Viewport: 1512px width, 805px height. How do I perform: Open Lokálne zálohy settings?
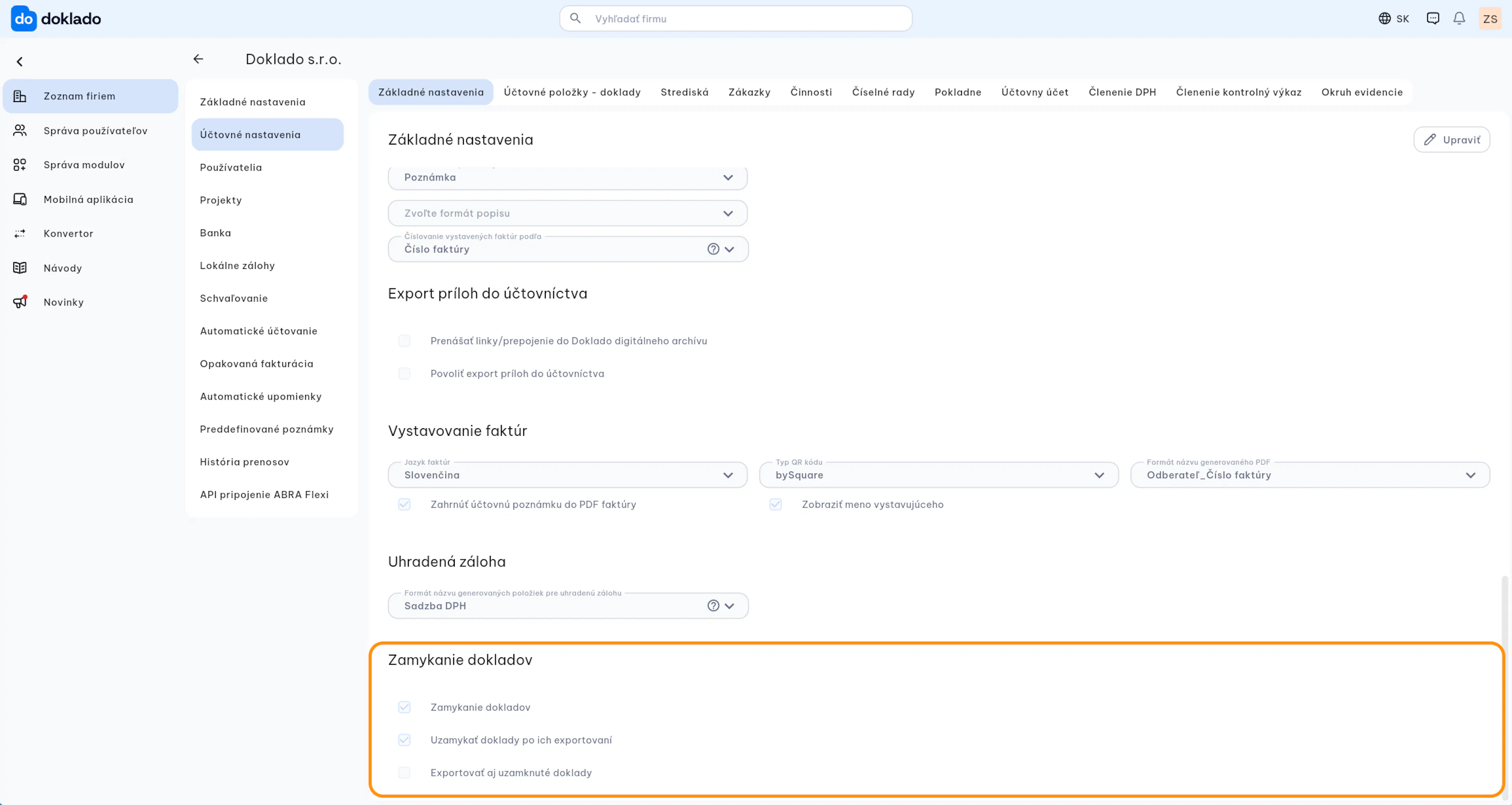(268, 266)
